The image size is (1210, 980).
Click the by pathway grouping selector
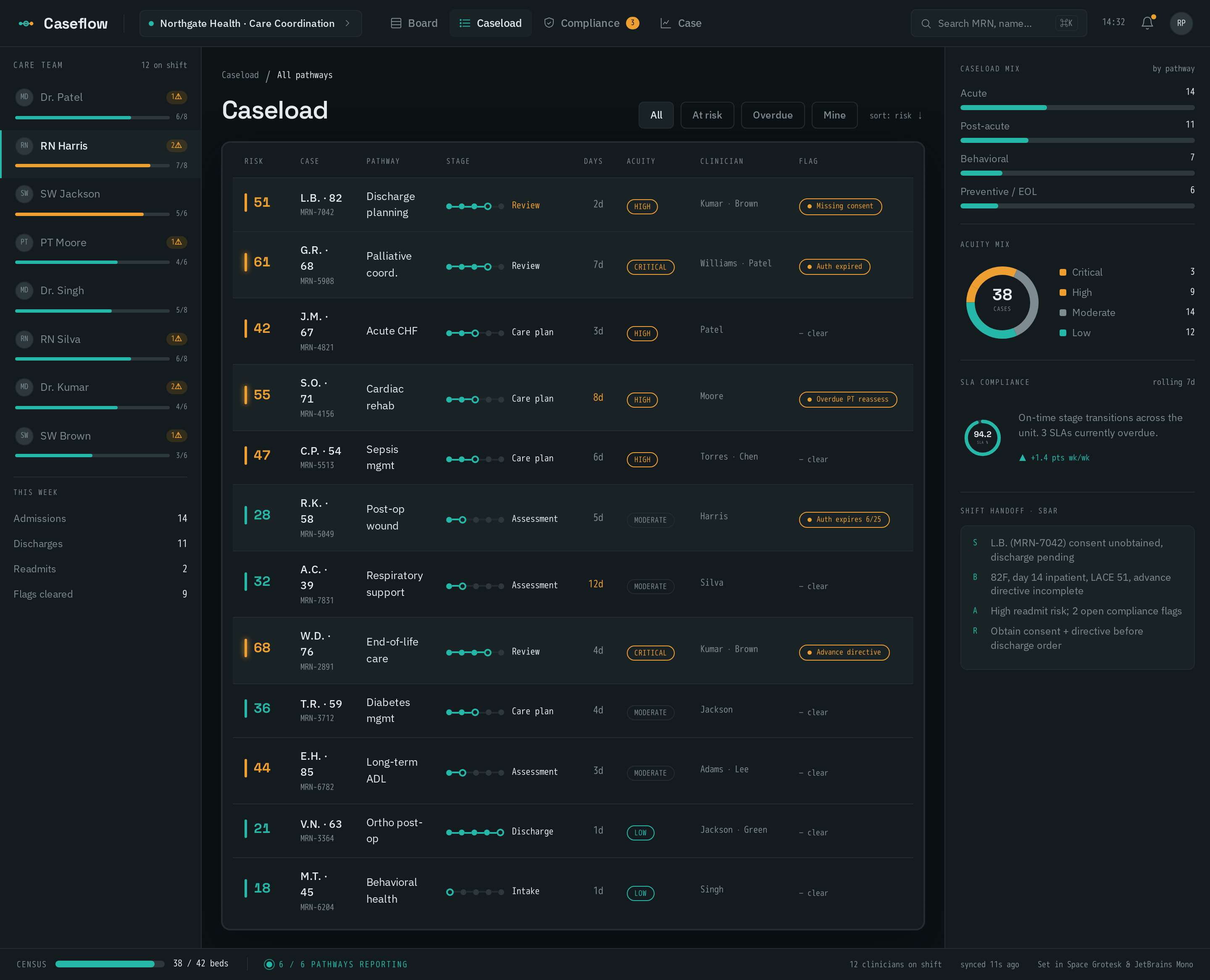click(x=1173, y=68)
